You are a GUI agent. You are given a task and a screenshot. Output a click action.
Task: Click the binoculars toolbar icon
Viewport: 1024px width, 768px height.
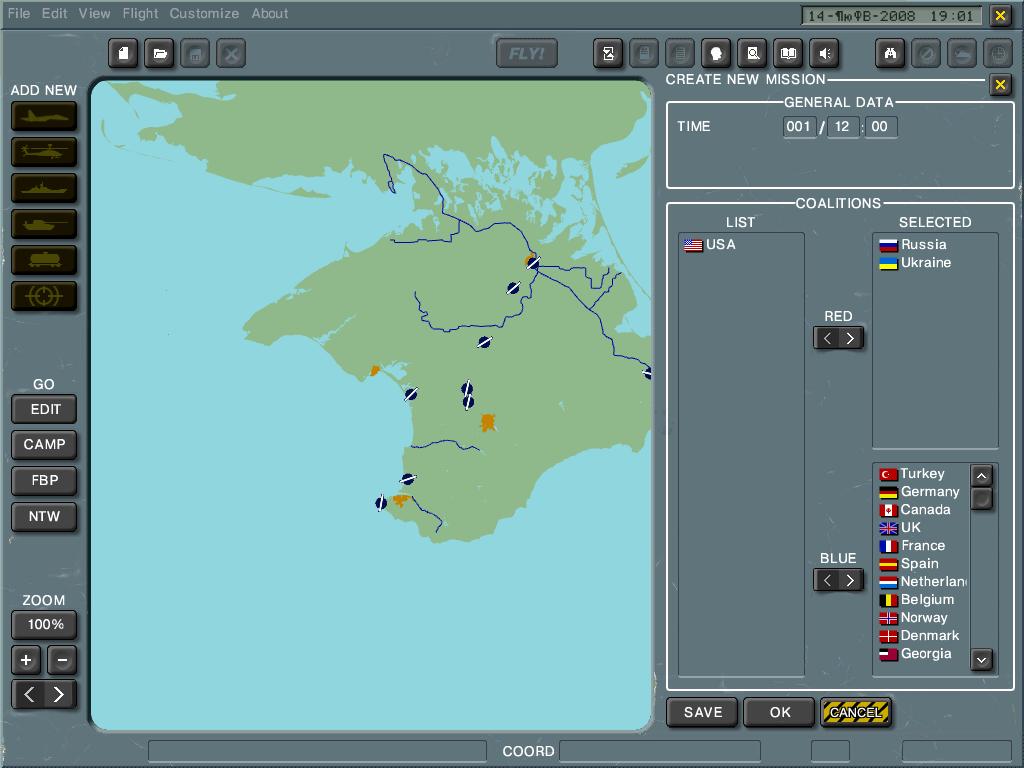[x=890, y=54]
